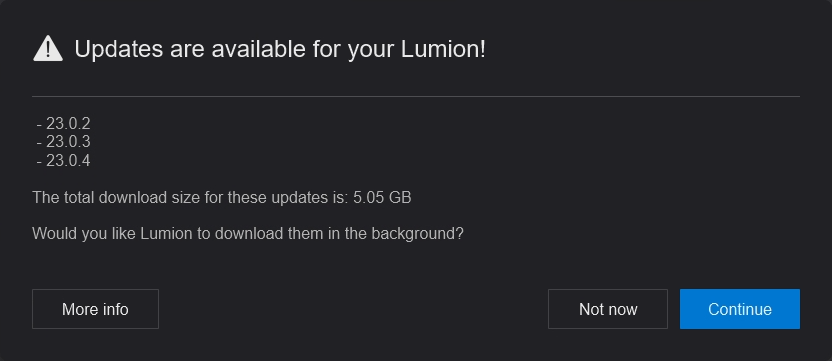Click the 5.05 GB size value
Screen dimensions: 832x361
coord(382,197)
